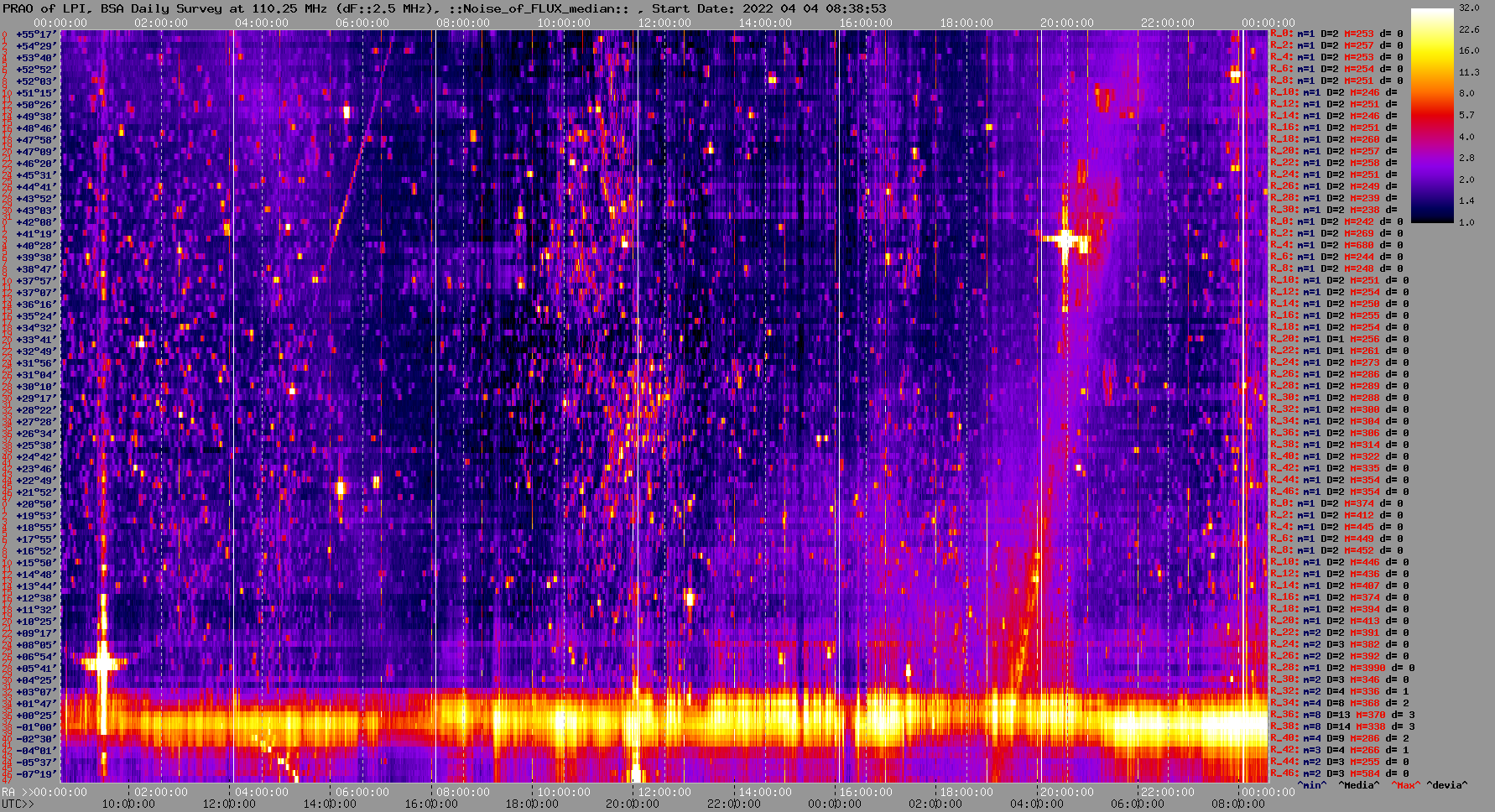Click the 5.7 value on color scale
This screenshot has height=812, width=1495.
[x=1466, y=115]
